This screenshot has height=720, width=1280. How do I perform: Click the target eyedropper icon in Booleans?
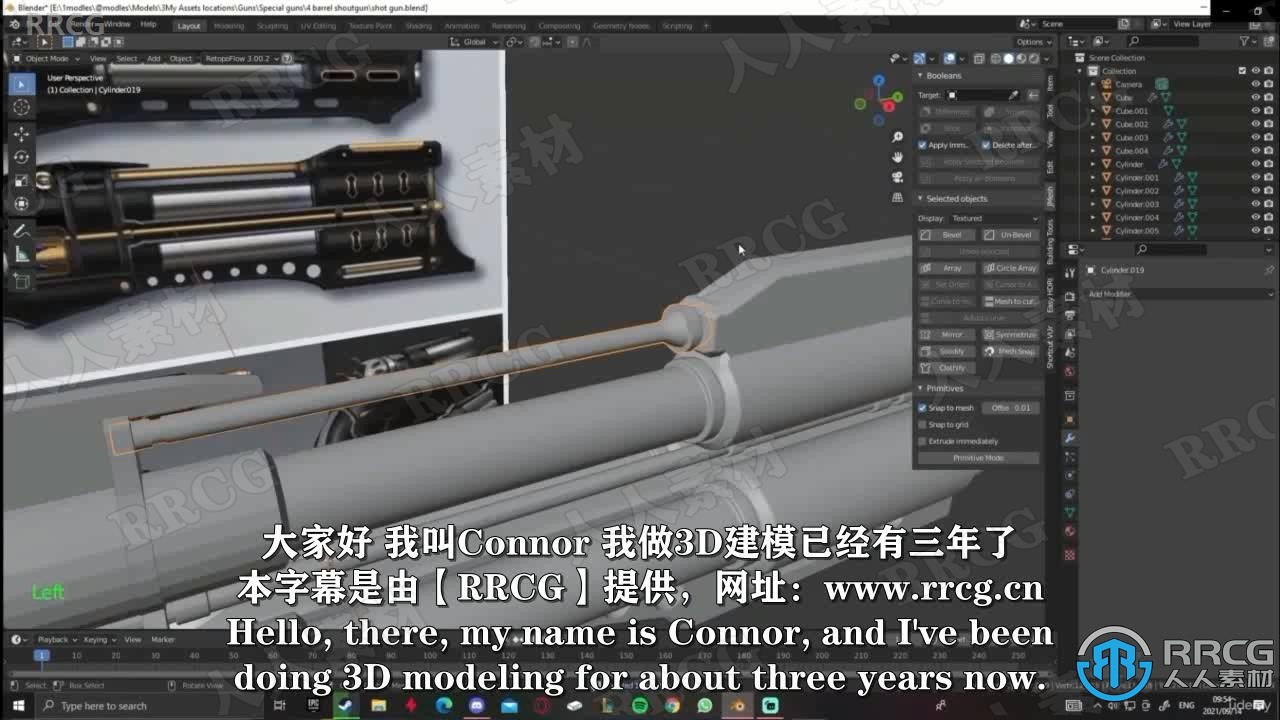coord(1013,95)
